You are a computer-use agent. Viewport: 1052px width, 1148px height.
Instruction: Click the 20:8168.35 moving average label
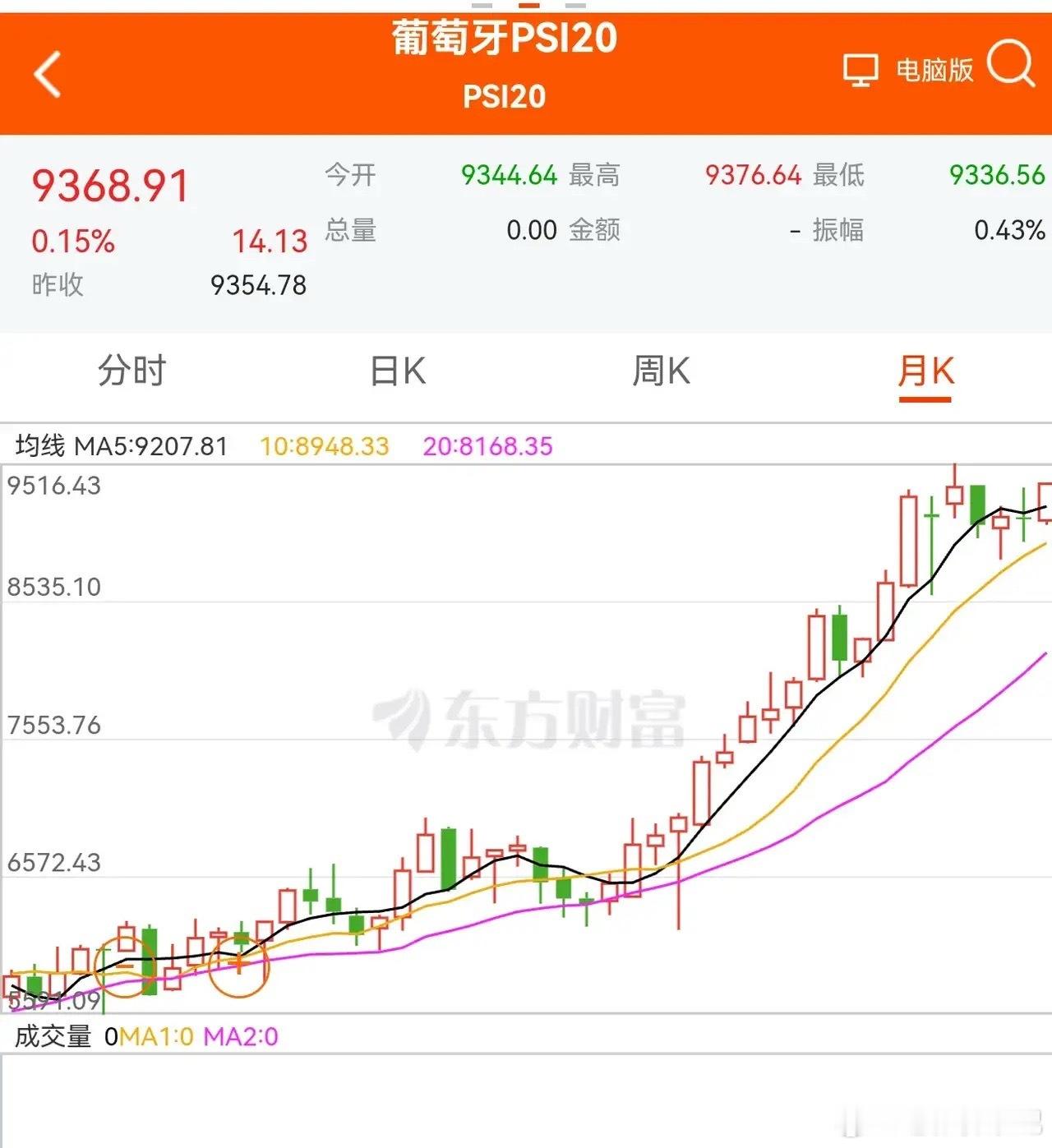(488, 446)
